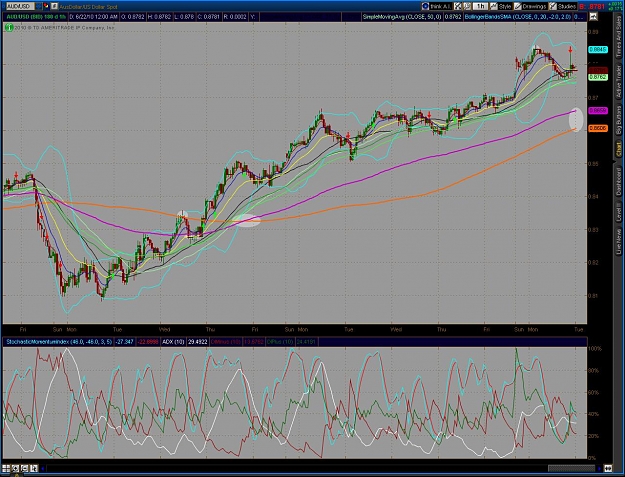The image size is (625, 477).
Task: Open the Studies menu
Action: point(562,6)
